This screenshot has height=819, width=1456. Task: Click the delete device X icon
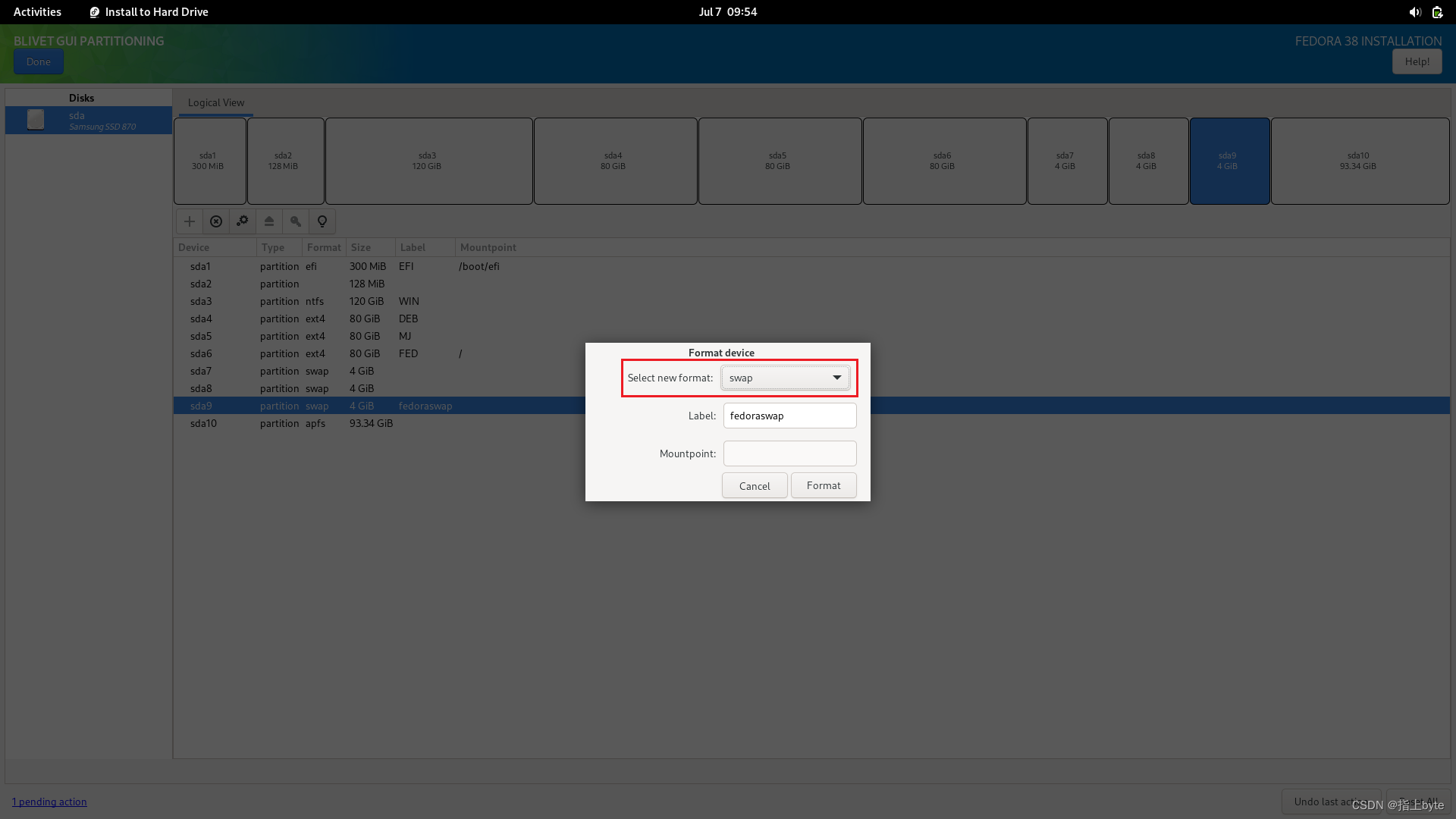[x=216, y=221]
